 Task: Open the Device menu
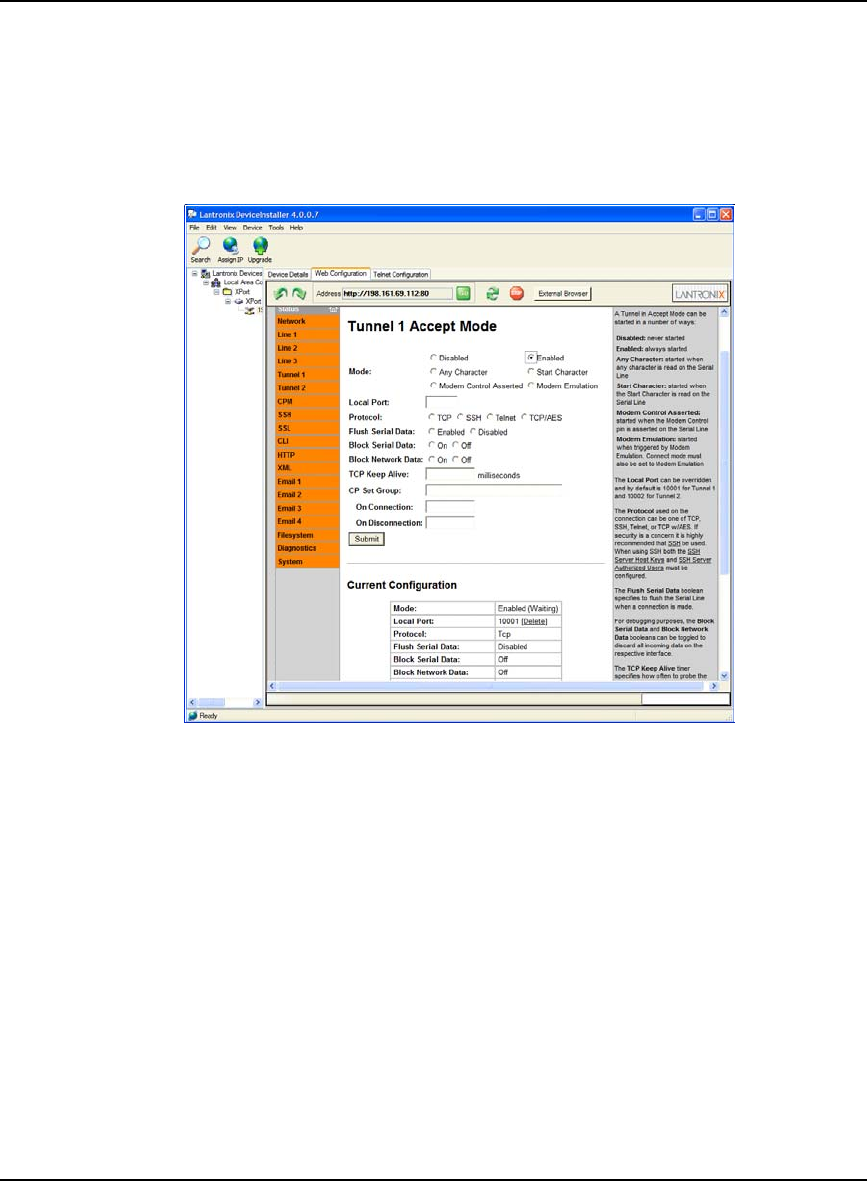252,227
